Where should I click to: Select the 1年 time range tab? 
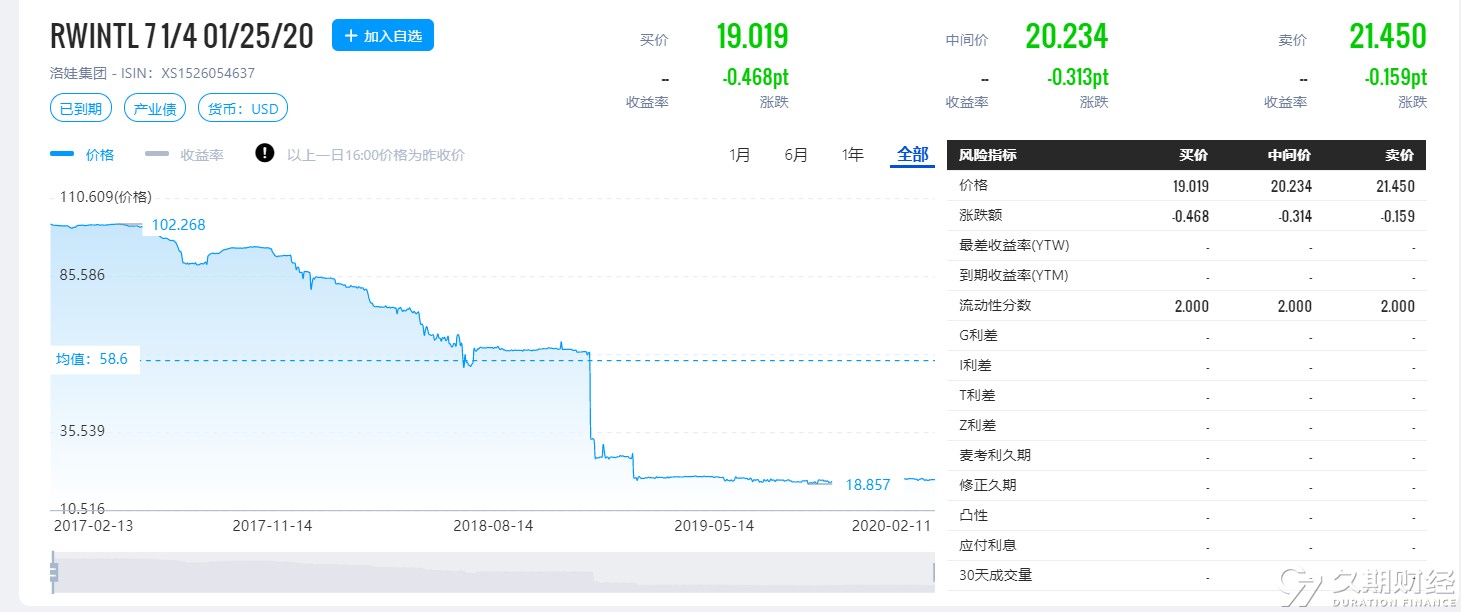point(852,154)
